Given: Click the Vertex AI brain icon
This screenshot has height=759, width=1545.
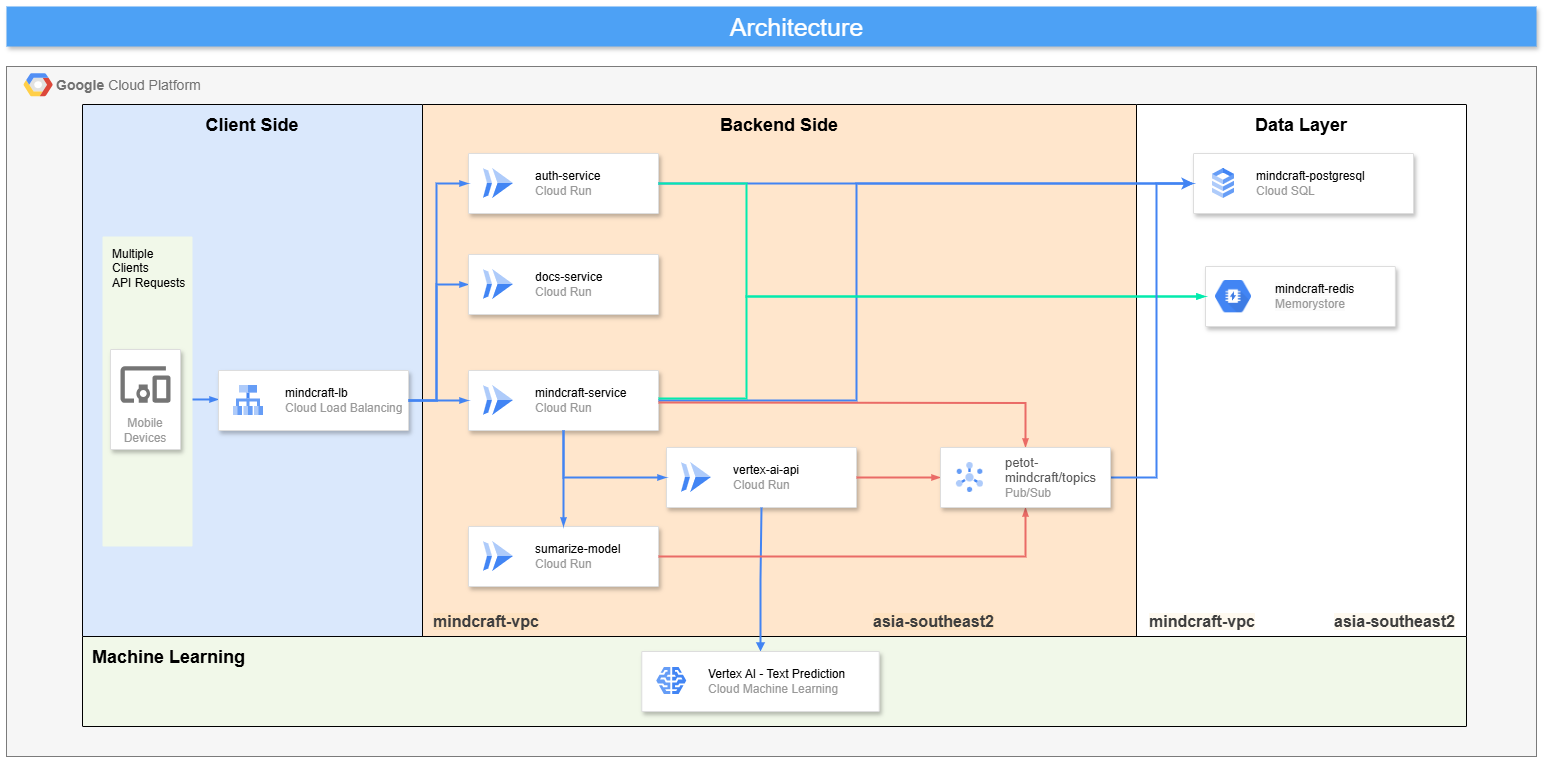Looking at the screenshot, I should [671, 681].
